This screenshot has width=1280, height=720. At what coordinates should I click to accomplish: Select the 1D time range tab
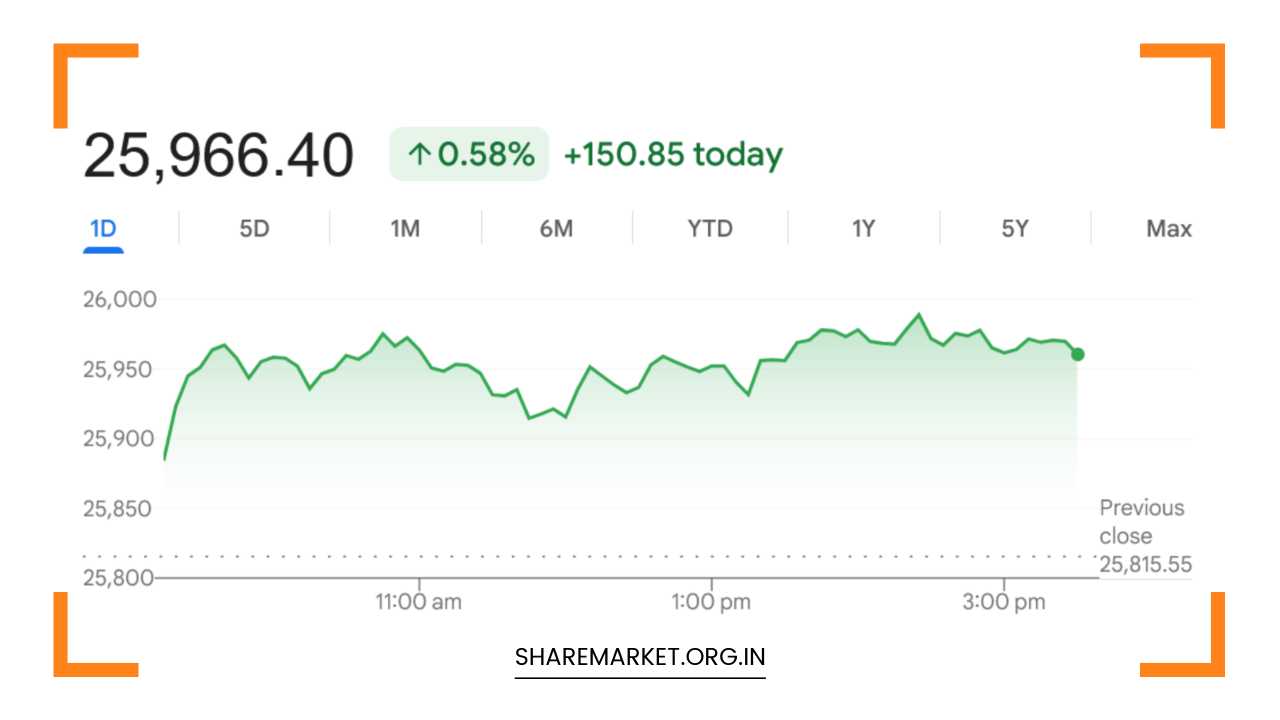(x=103, y=229)
